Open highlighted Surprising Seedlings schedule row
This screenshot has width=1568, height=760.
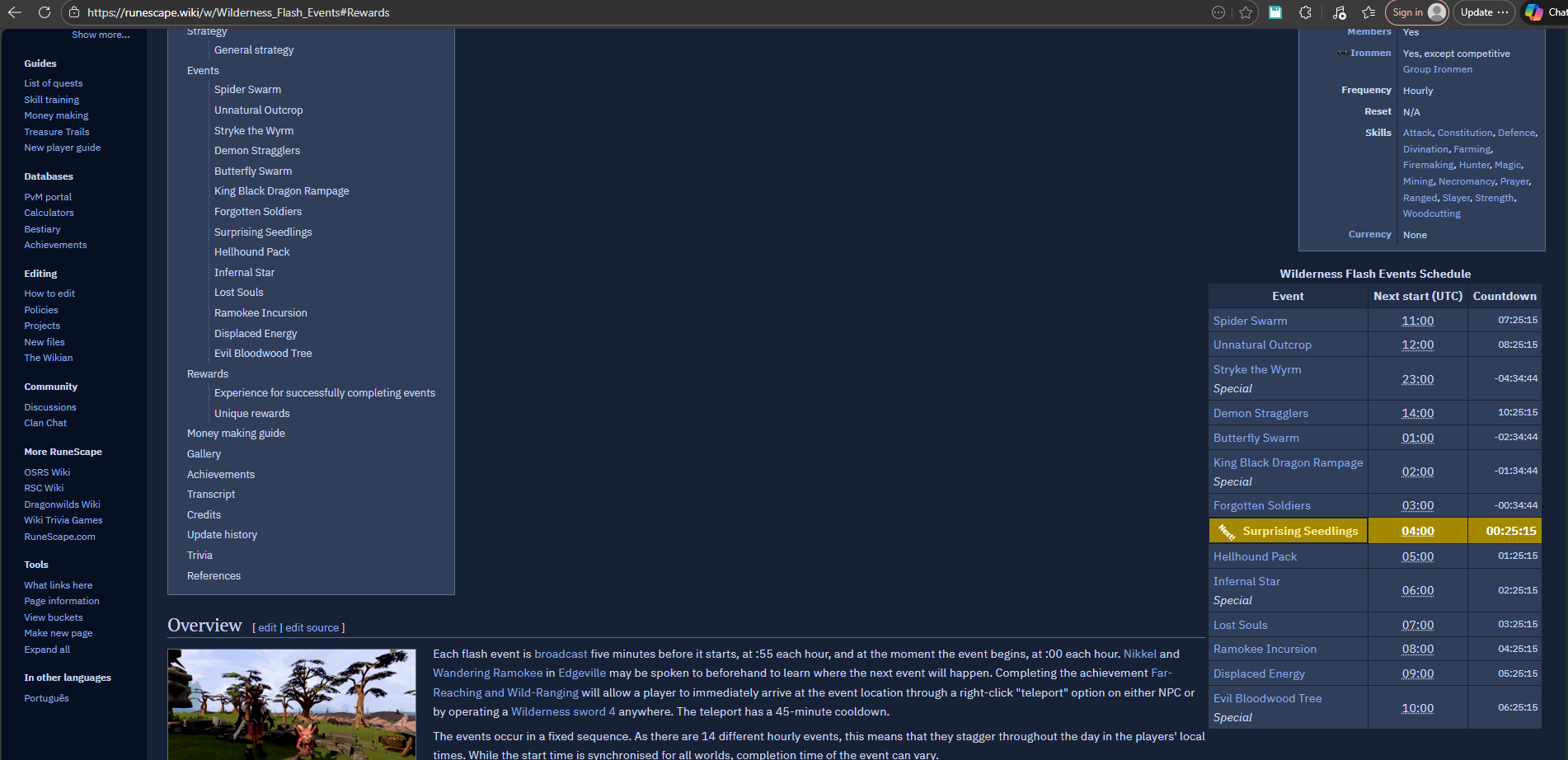(x=1300, y=532)
